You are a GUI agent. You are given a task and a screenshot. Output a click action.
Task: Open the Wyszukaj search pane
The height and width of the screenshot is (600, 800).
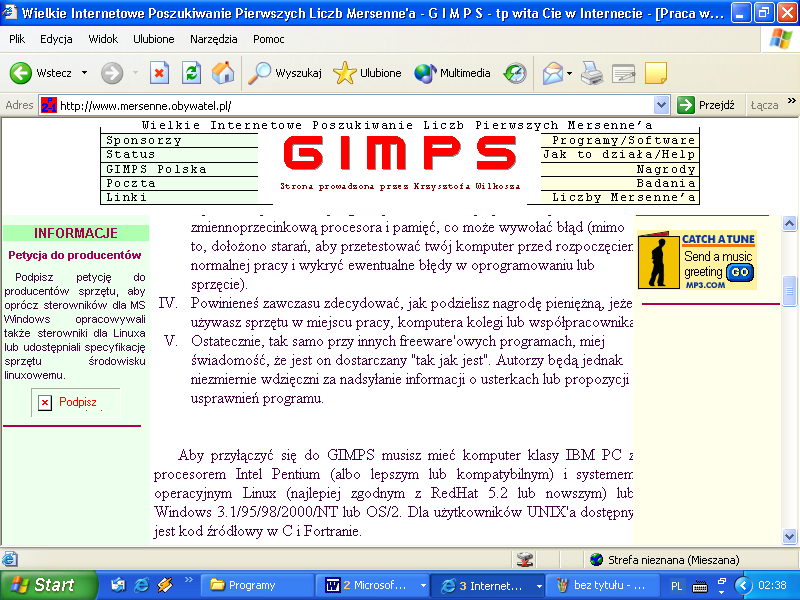pyautogui.click(x=285, y=73)
